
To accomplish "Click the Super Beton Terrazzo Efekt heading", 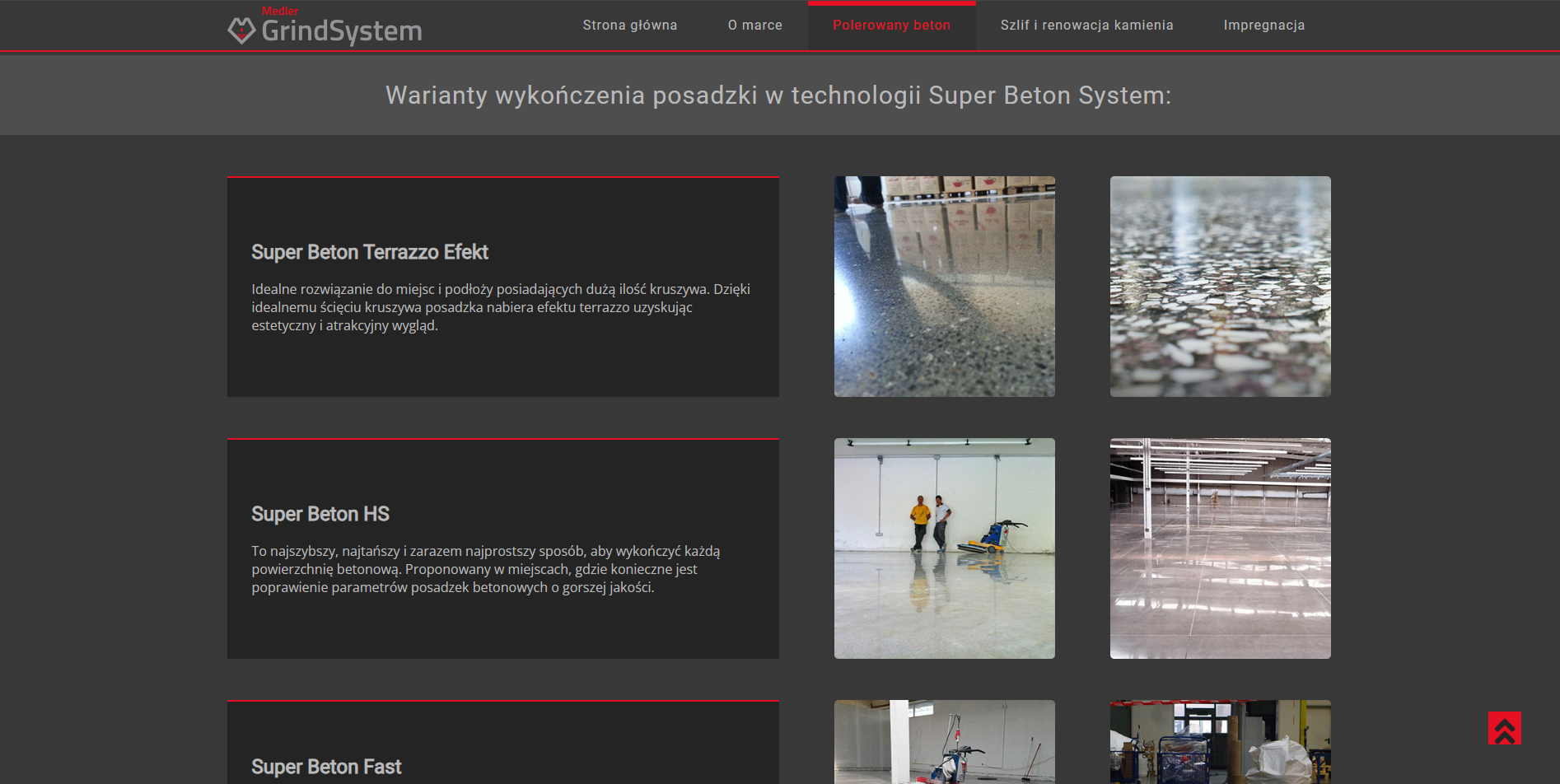I will tap(370, 252).
